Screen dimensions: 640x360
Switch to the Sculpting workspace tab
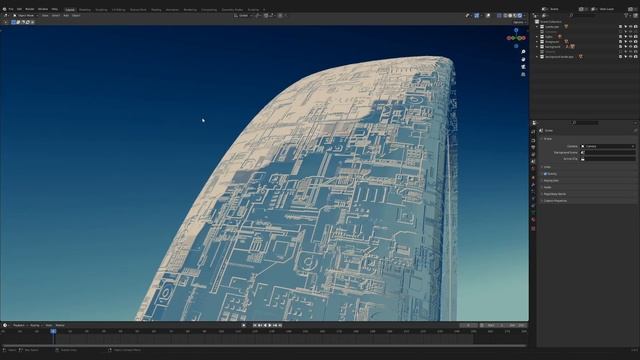click(101, 9)
